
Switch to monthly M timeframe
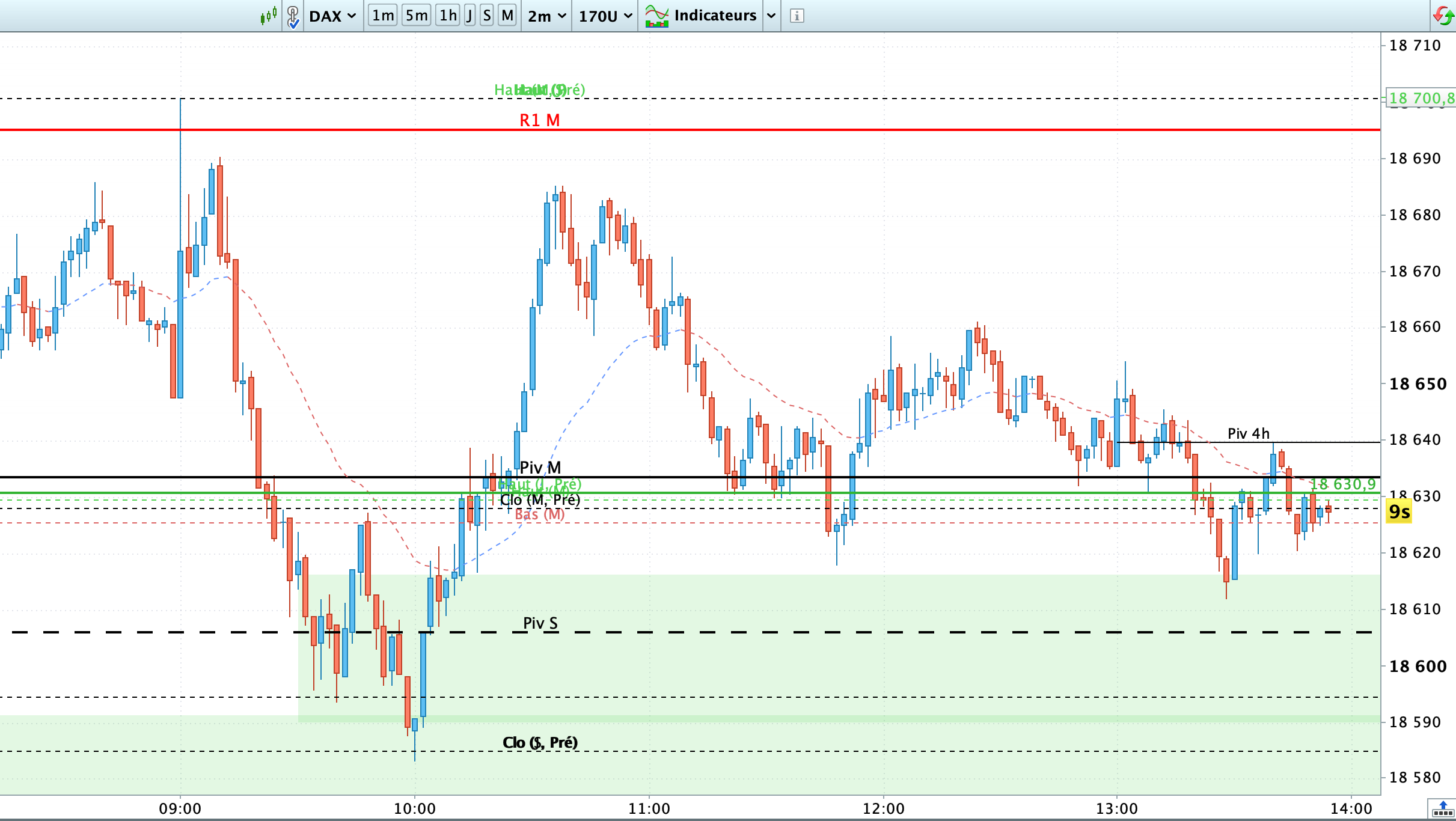pyautogui.click(x=507, y=15)
